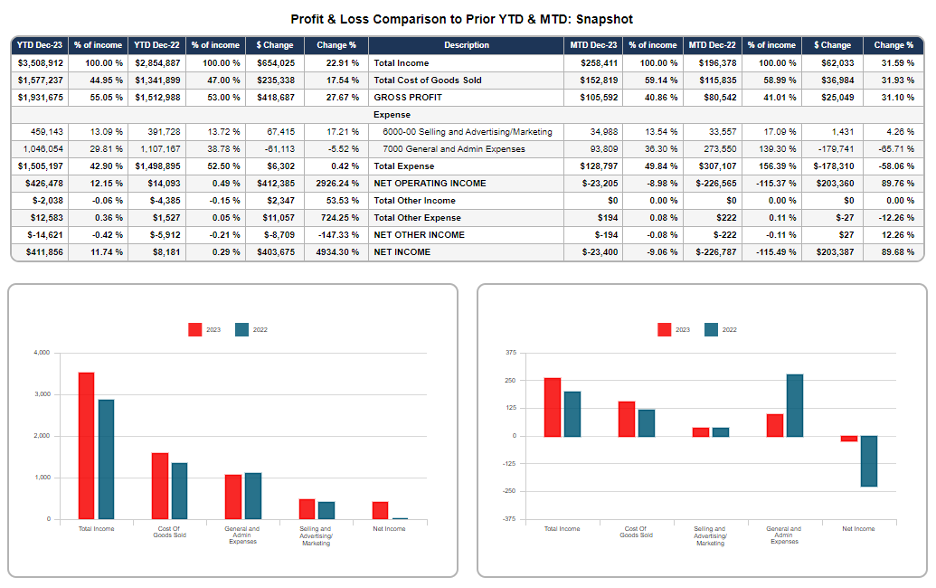Click the NET OPERATING INCOME row label
This screenshot has width=936, height=588.
tap(430, 183)
